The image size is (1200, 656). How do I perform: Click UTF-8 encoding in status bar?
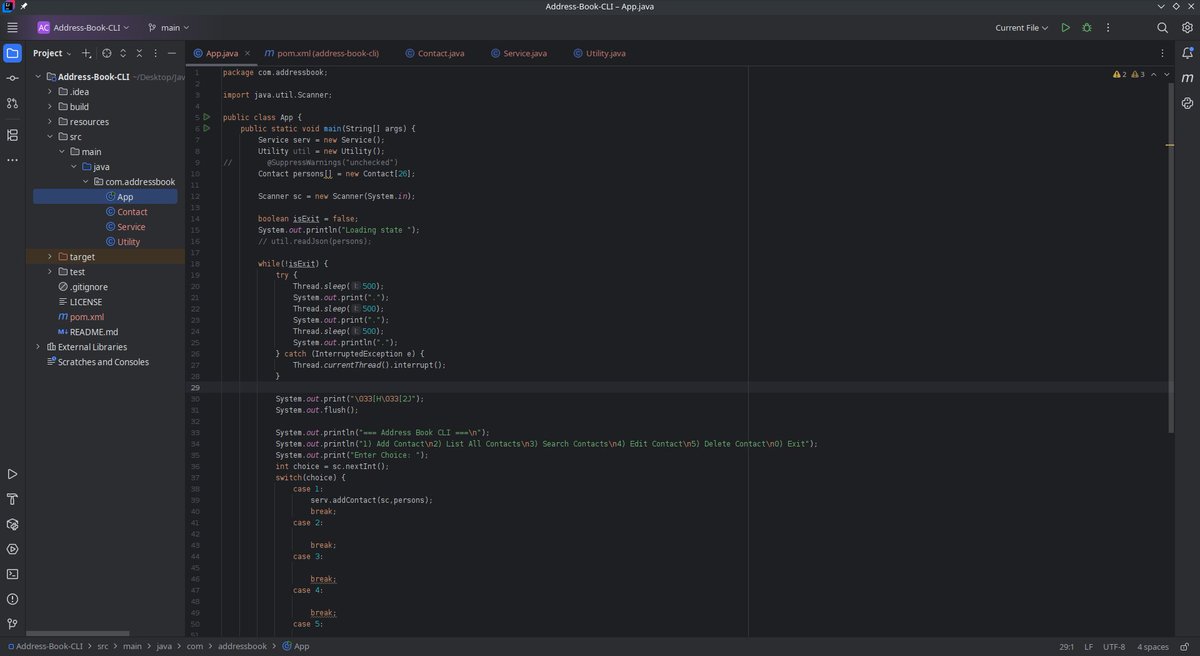click(x=1116, y=646)
